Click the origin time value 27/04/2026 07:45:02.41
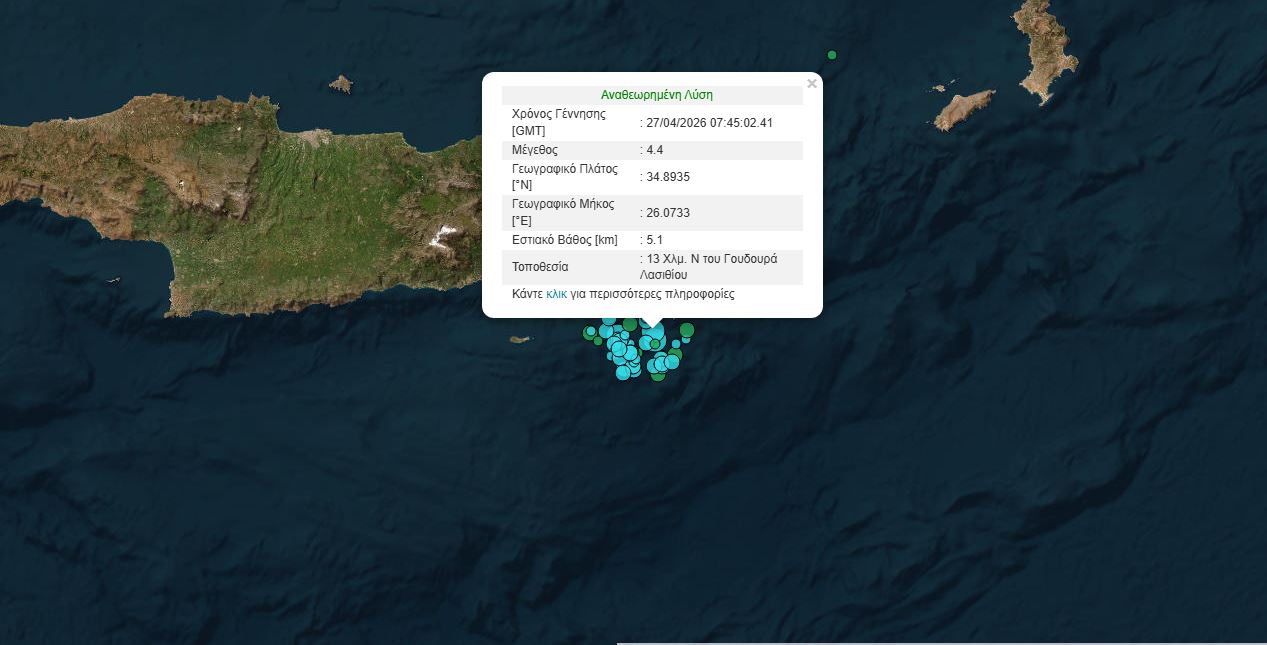The width and height of the screenshot is (1267, 645). point(709,123)
